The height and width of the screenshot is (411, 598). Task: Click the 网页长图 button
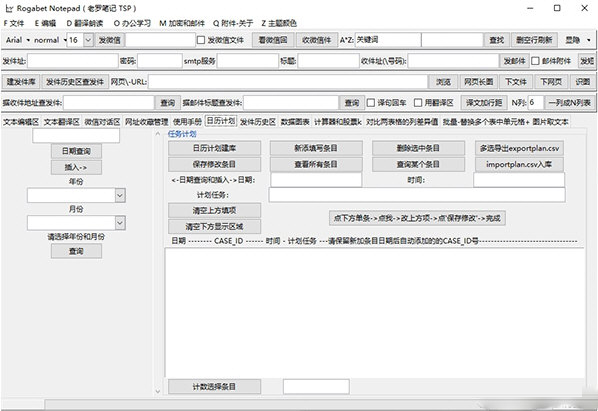tap(478, 82)
